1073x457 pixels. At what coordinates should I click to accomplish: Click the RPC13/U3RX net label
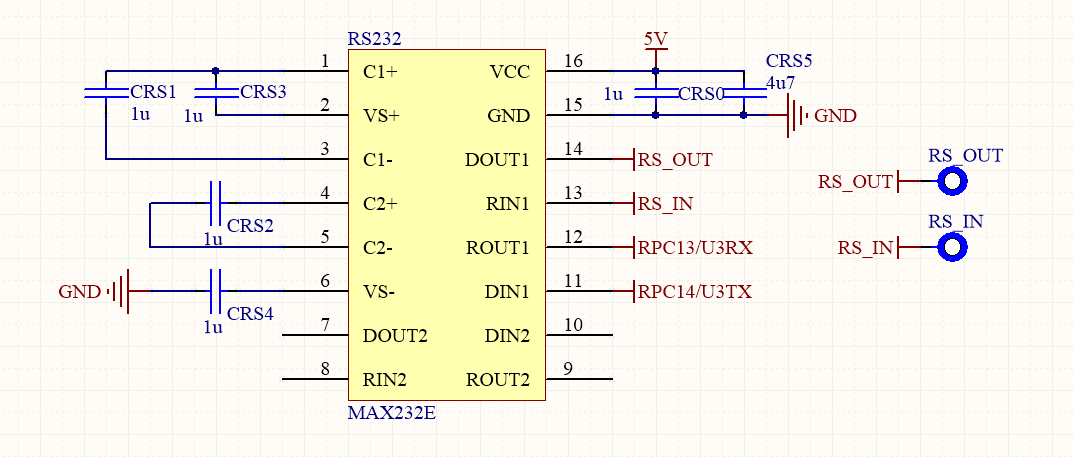[695, 248]
